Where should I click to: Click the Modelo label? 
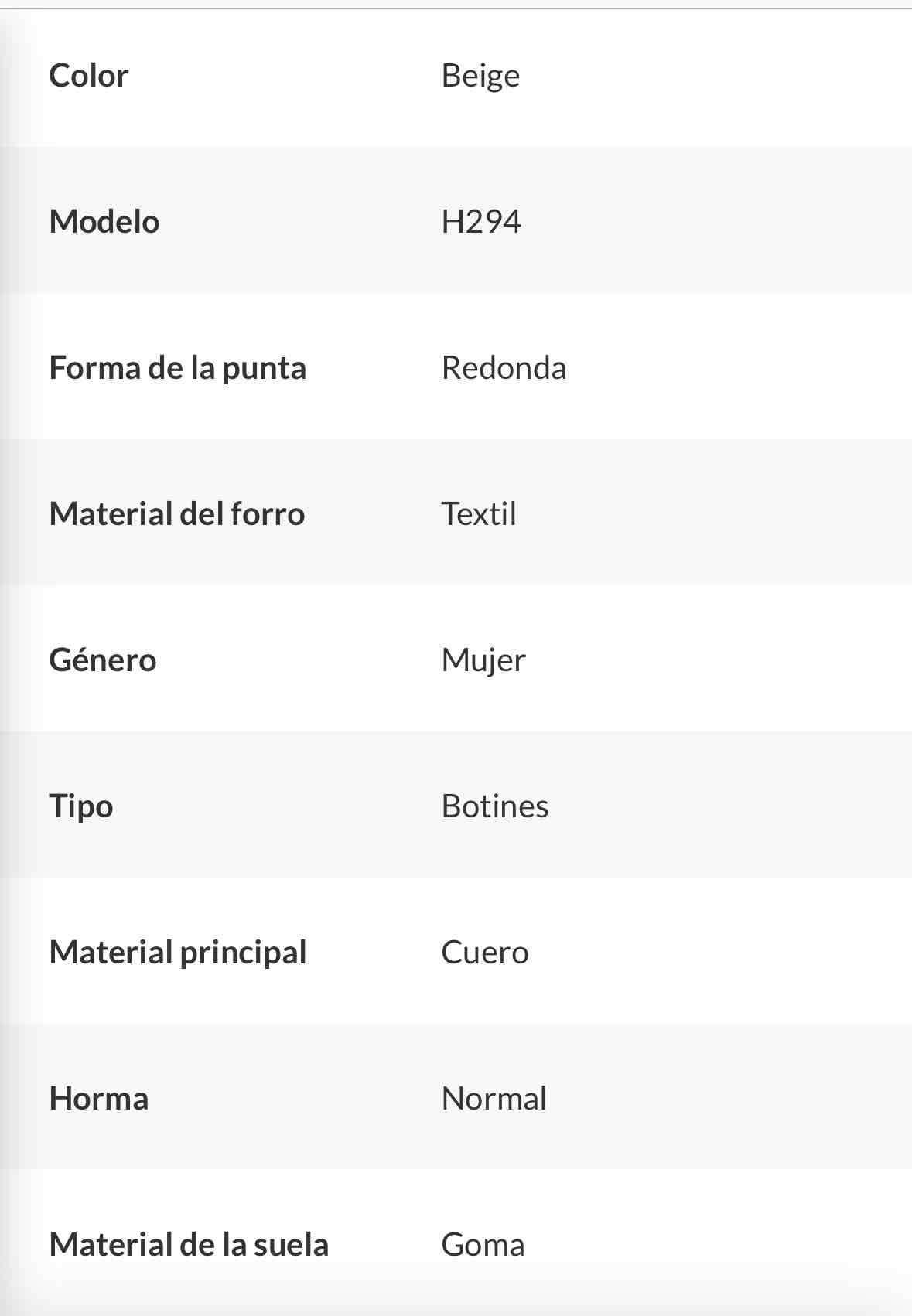pos(104,222)
